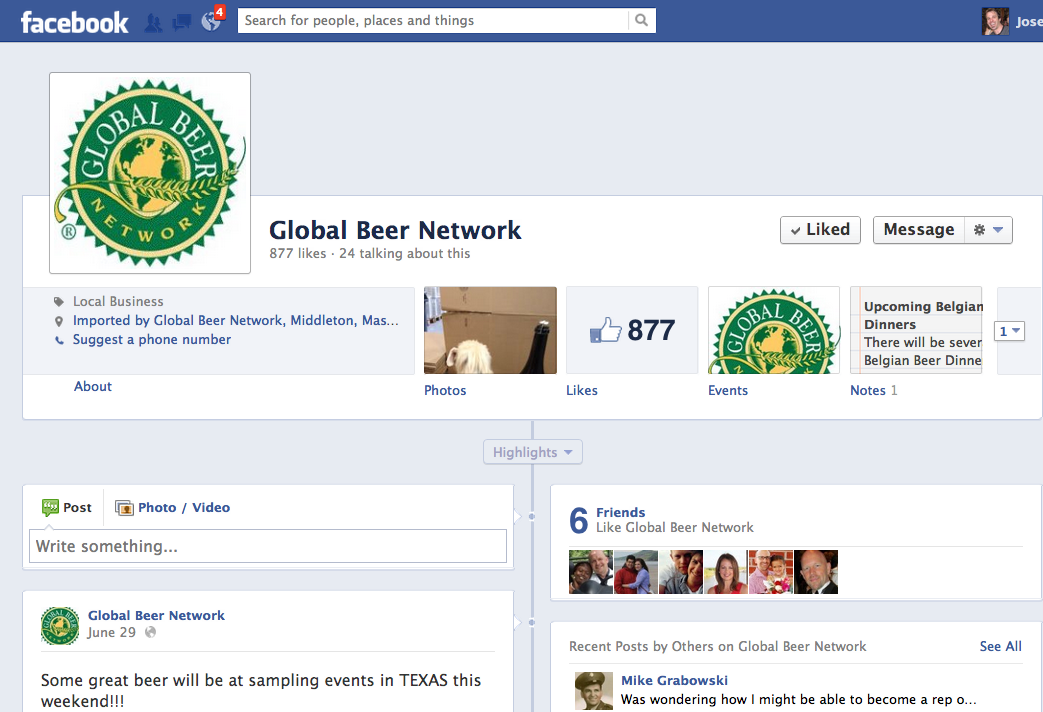Click the Message button

[x=919, y=230]
